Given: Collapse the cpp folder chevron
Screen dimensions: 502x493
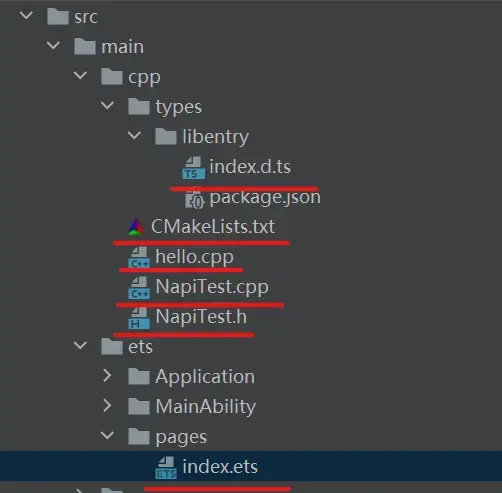Looking at the screenshot, I should [80, 75].
